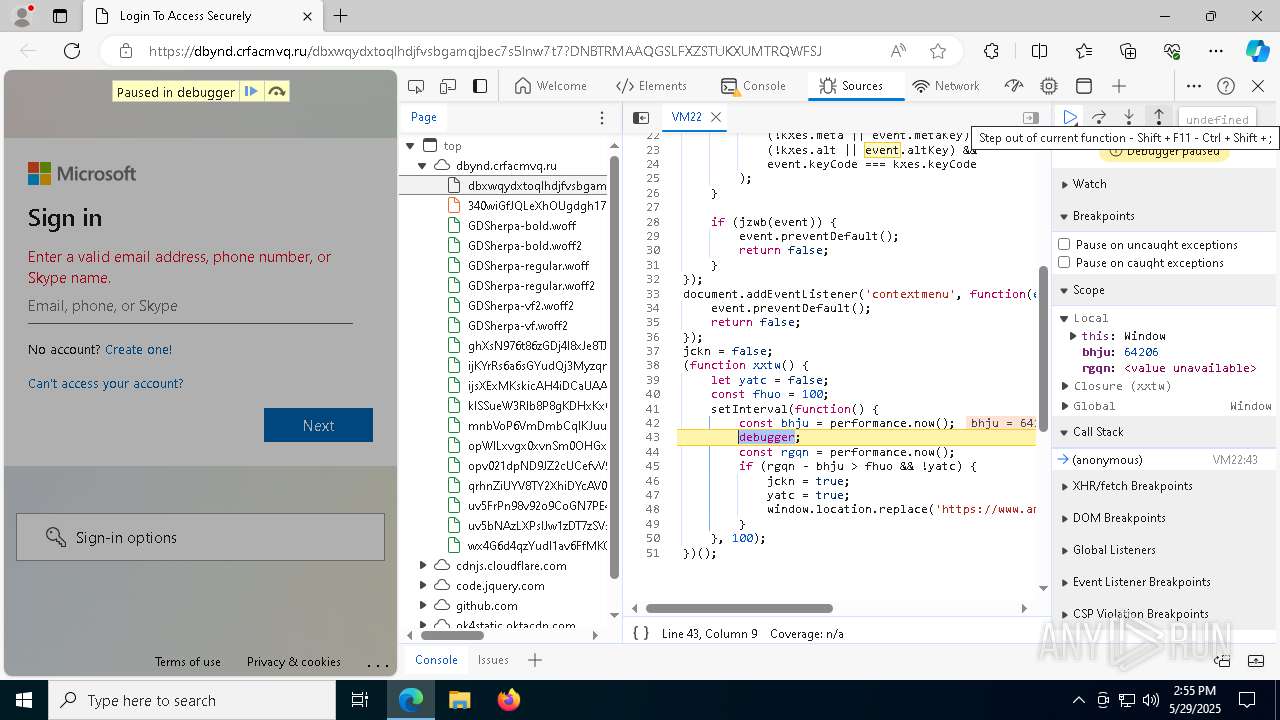Open new drawer tab with plus

(535, 660)
